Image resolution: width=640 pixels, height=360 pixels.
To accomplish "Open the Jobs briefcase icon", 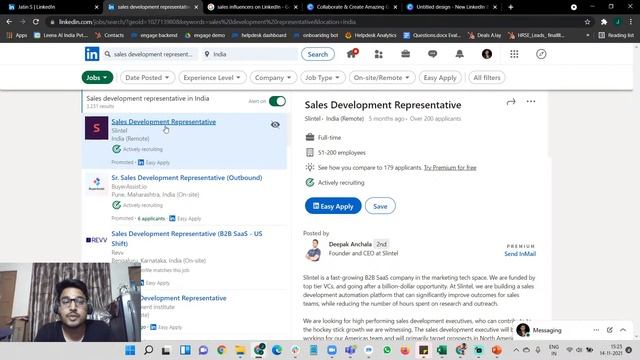I will coord(405,54).
